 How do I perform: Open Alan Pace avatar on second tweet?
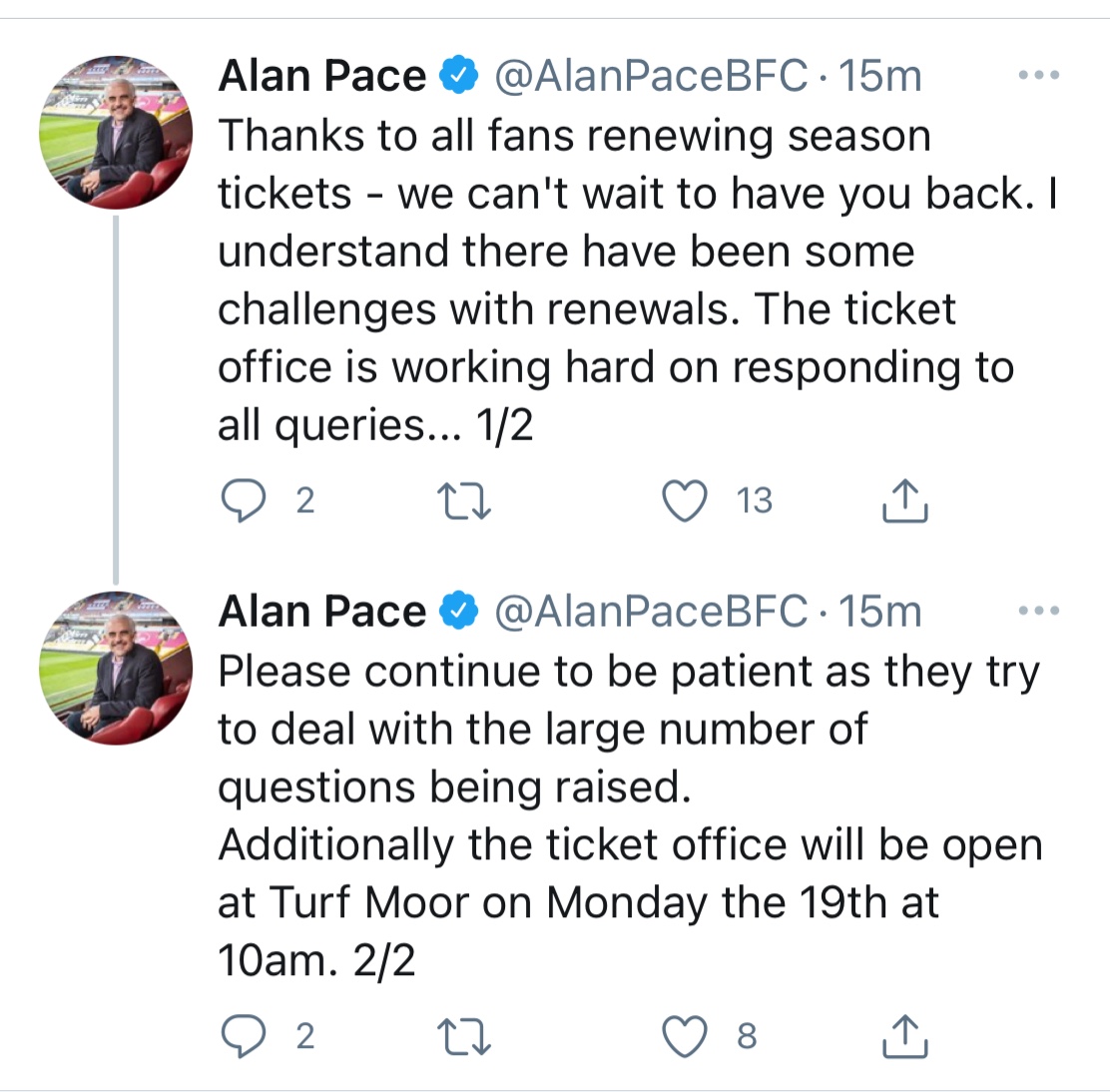click(116, 668)
